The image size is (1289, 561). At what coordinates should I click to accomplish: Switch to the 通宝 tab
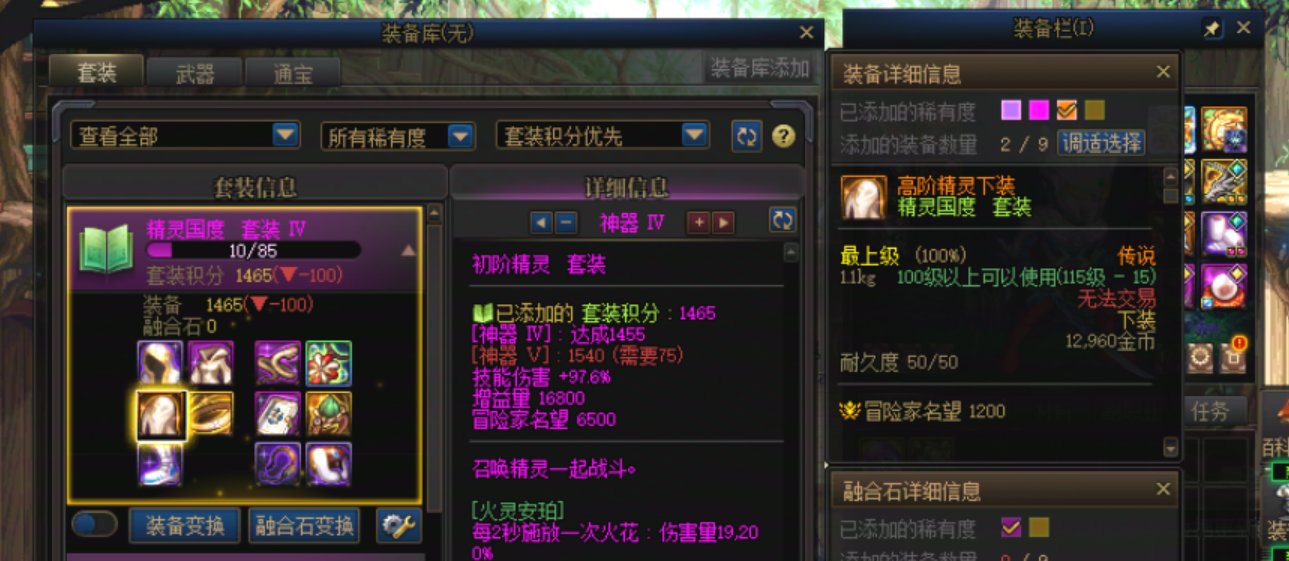(x=292, y=73)
